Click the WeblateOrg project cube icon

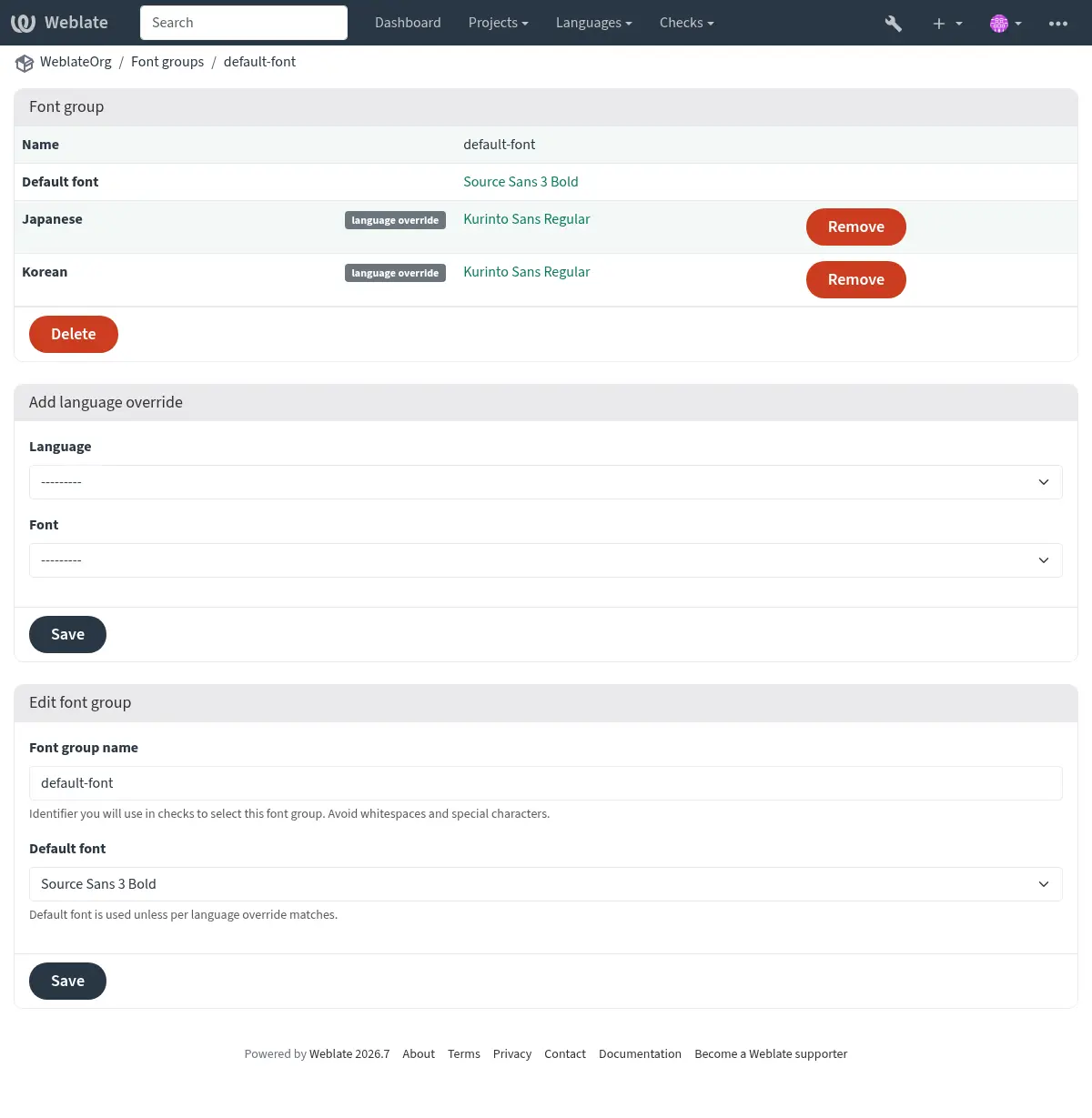pos(25,63)
